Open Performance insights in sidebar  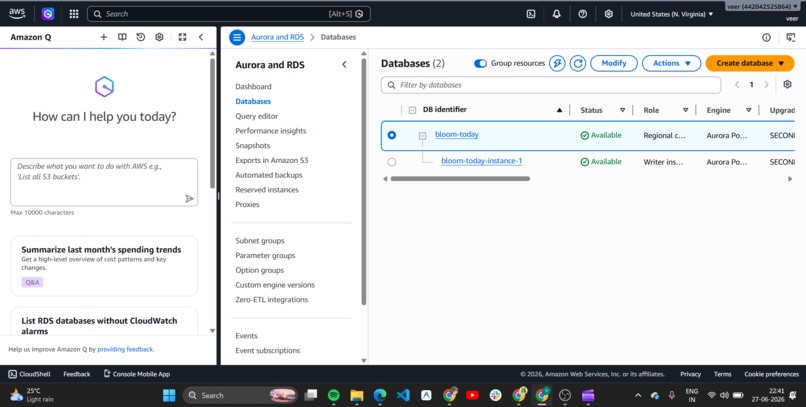pyautogui.click(x=270, y=131)
